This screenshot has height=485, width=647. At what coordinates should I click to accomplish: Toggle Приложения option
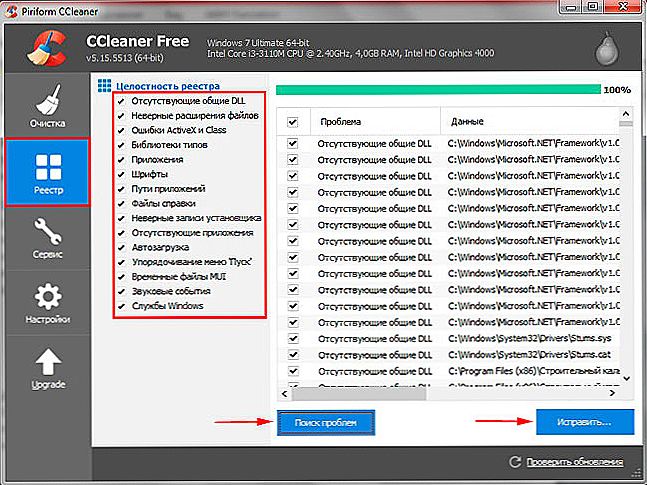tap(121, 160)
